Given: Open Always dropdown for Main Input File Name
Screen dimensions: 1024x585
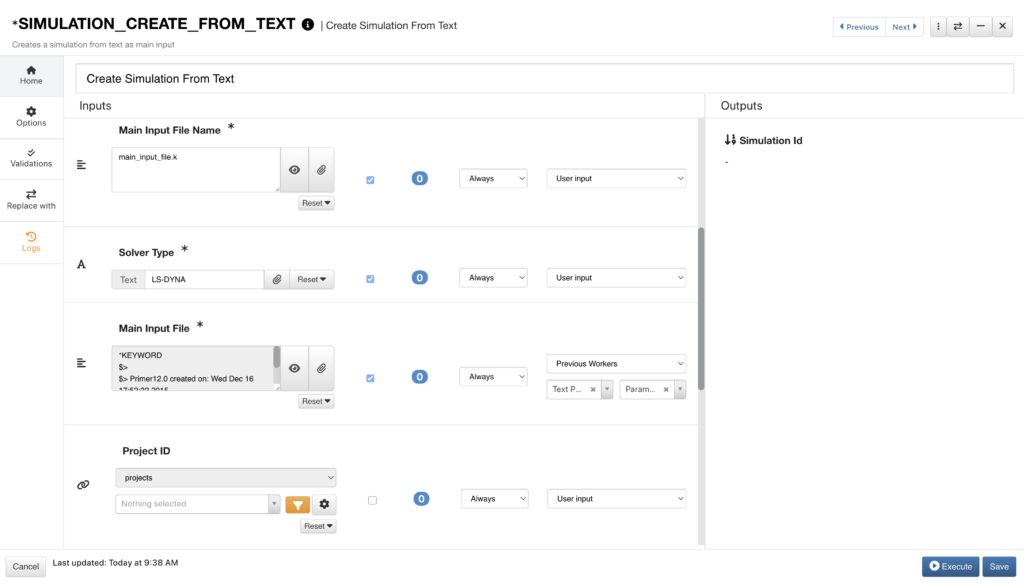Looking at the screenshot, I should coord(493,178).
